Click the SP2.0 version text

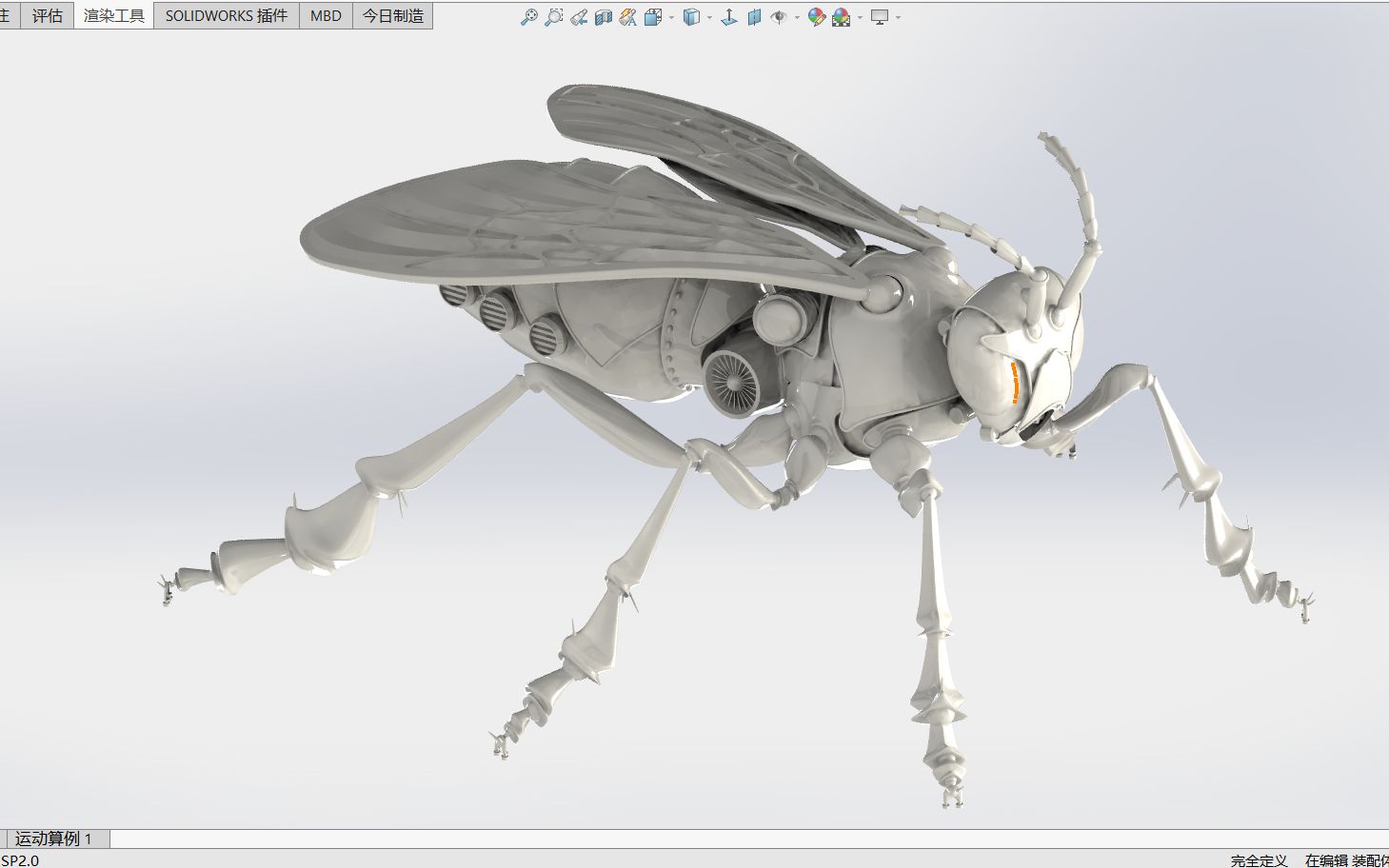[20, 860]
